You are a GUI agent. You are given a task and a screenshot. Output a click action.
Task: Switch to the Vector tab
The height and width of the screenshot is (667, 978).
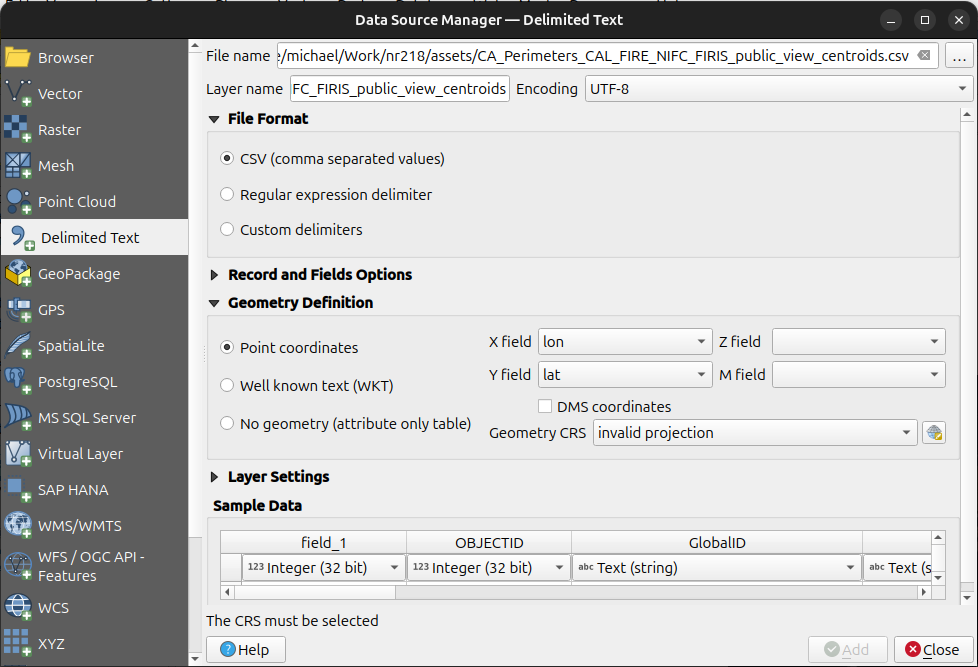[60, 94]
